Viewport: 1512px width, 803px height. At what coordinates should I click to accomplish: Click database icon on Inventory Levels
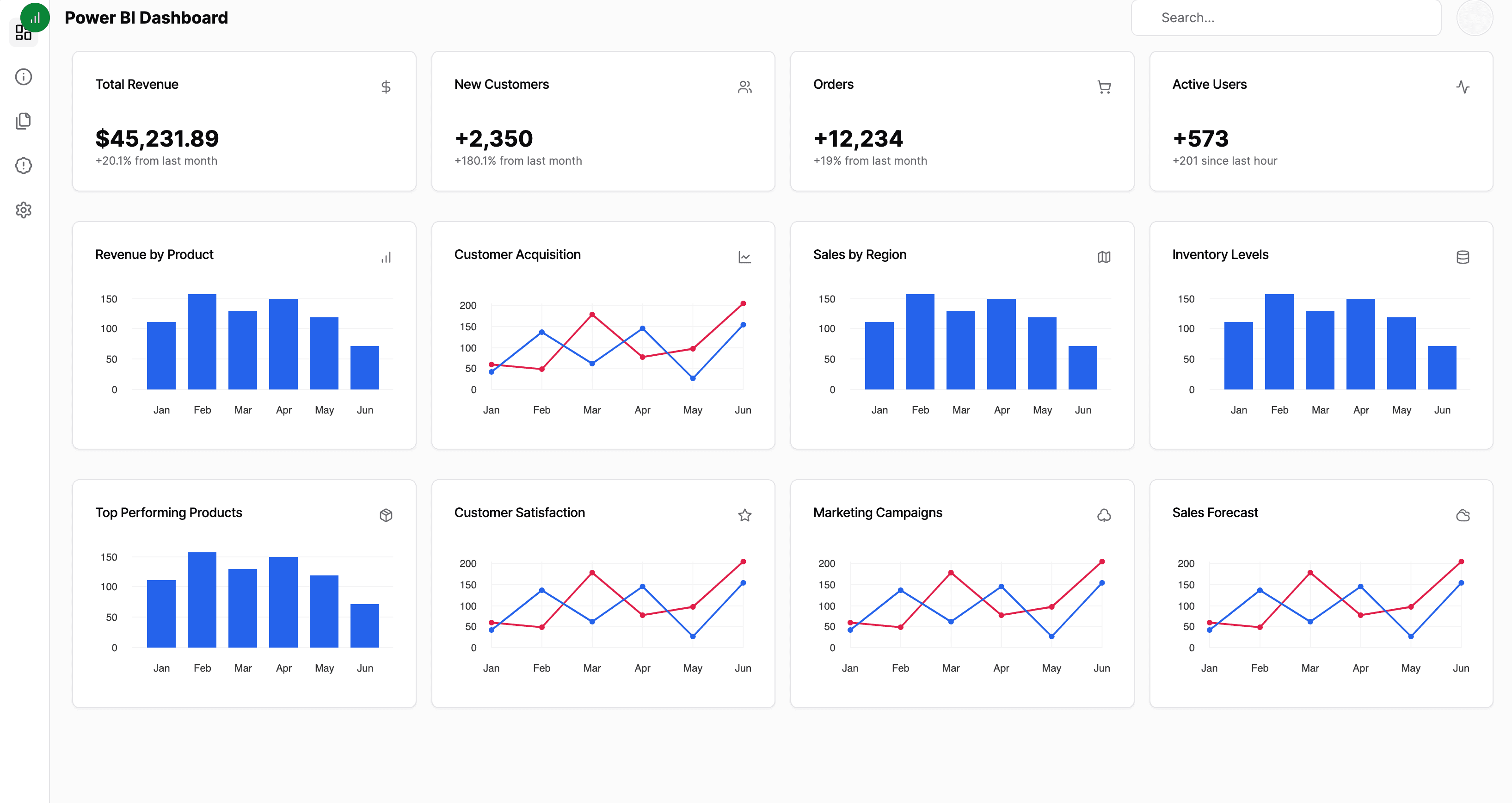coord(1462,257)
